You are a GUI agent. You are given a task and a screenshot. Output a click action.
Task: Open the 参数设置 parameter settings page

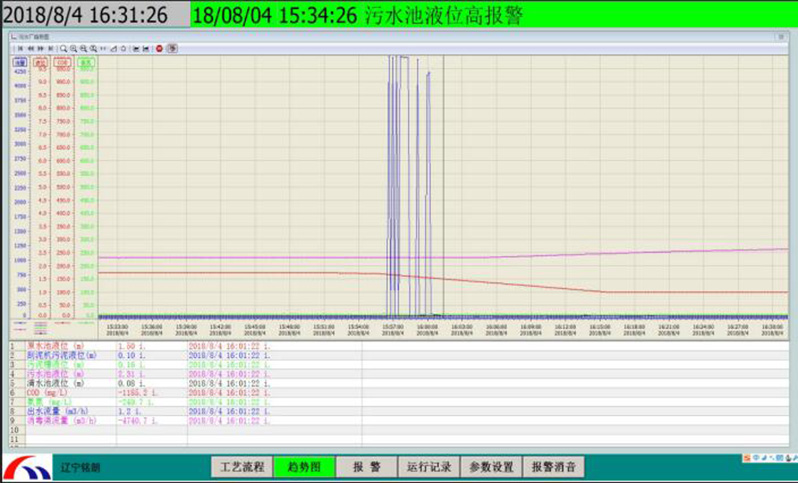coord(490,467)
